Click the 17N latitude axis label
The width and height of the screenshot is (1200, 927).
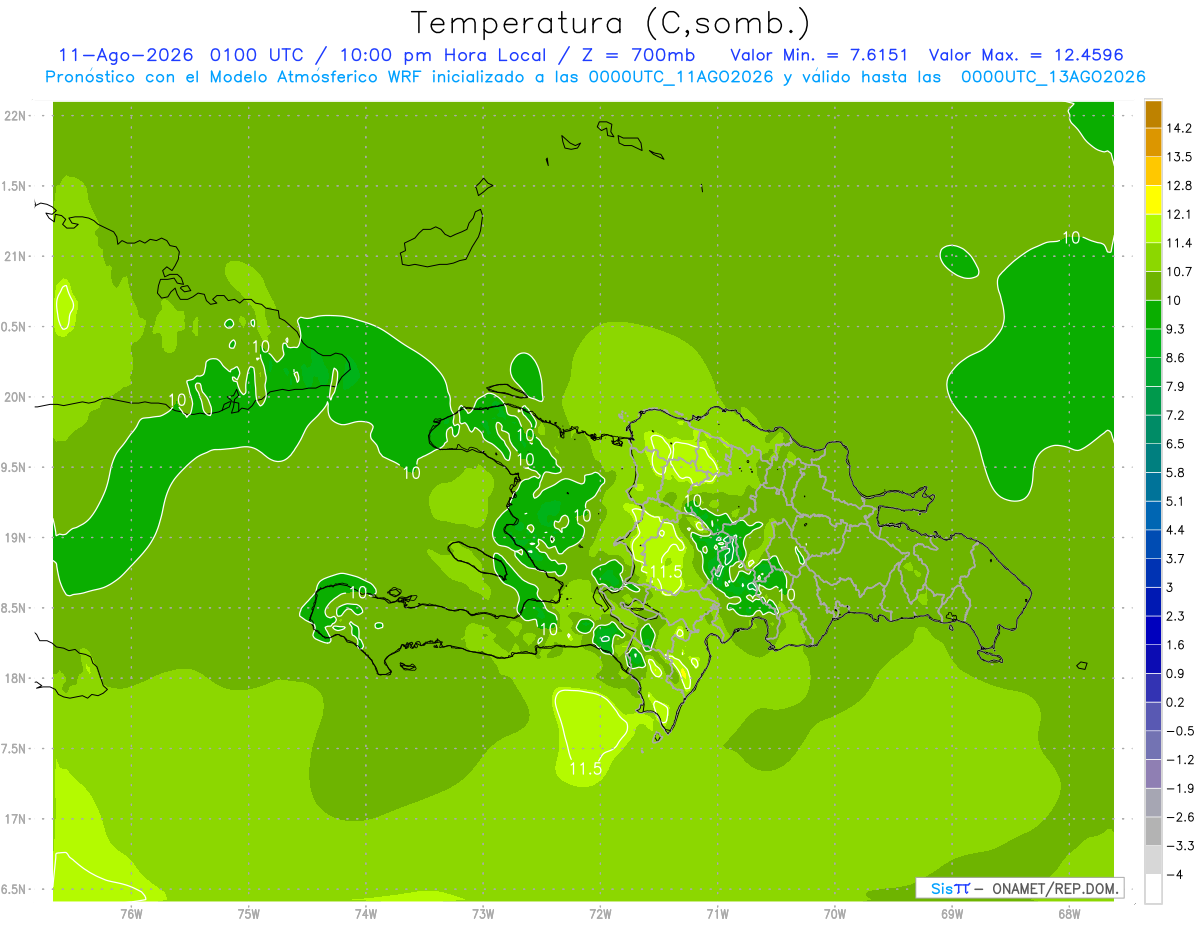(x=15, y=819)
